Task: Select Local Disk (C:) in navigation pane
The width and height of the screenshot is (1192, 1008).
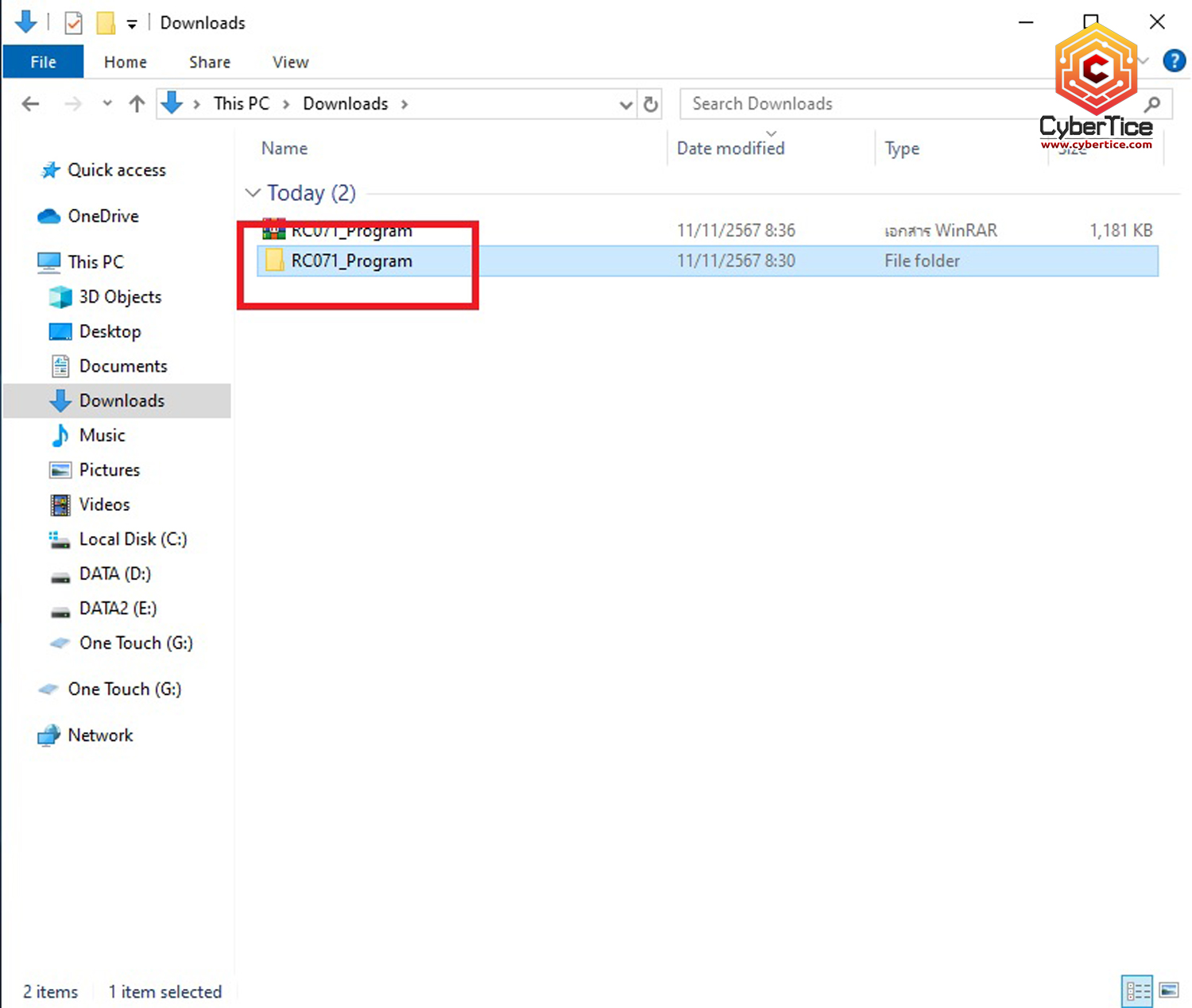Action: 133,539
